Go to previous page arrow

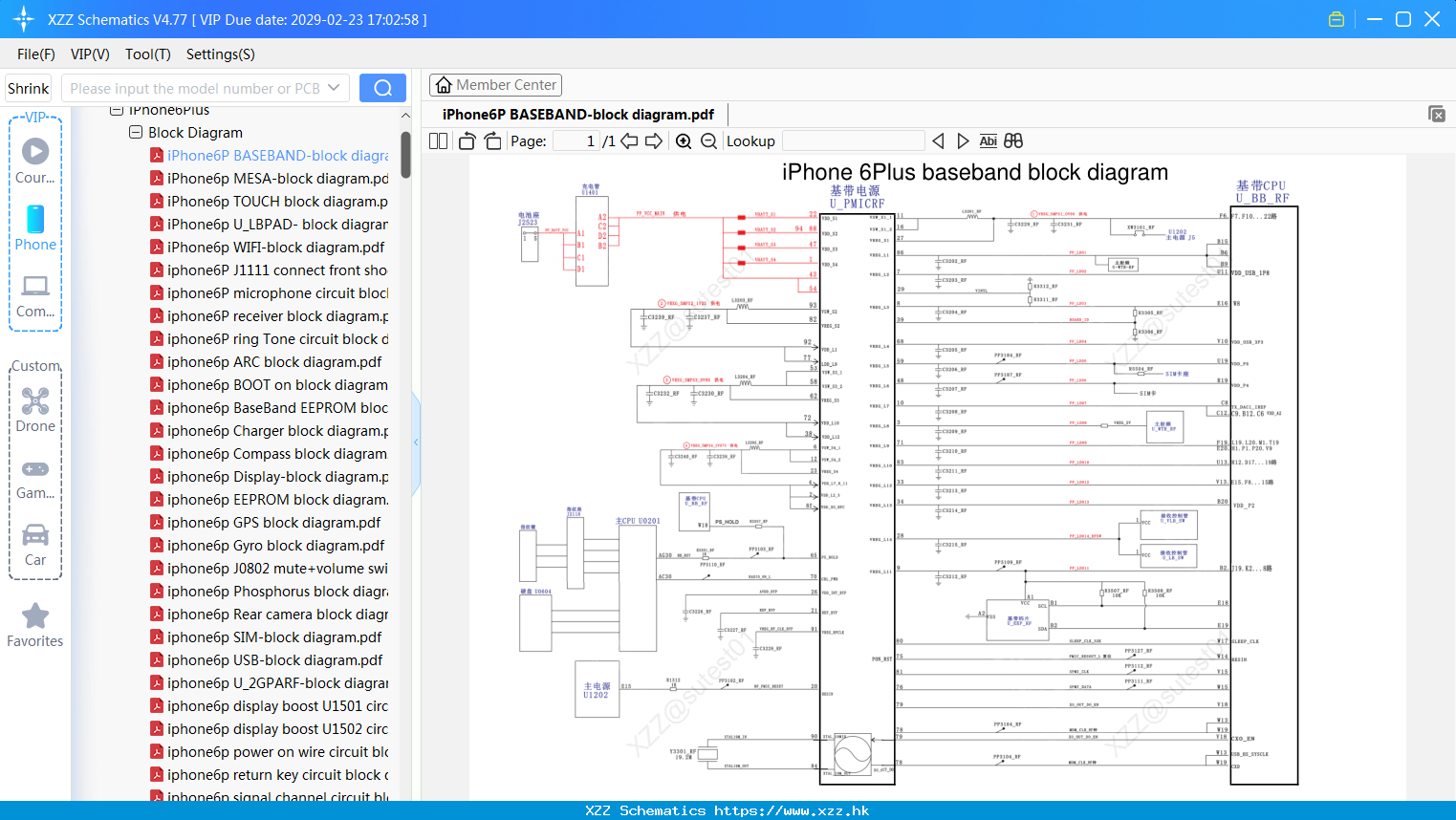tap(629, 140)
